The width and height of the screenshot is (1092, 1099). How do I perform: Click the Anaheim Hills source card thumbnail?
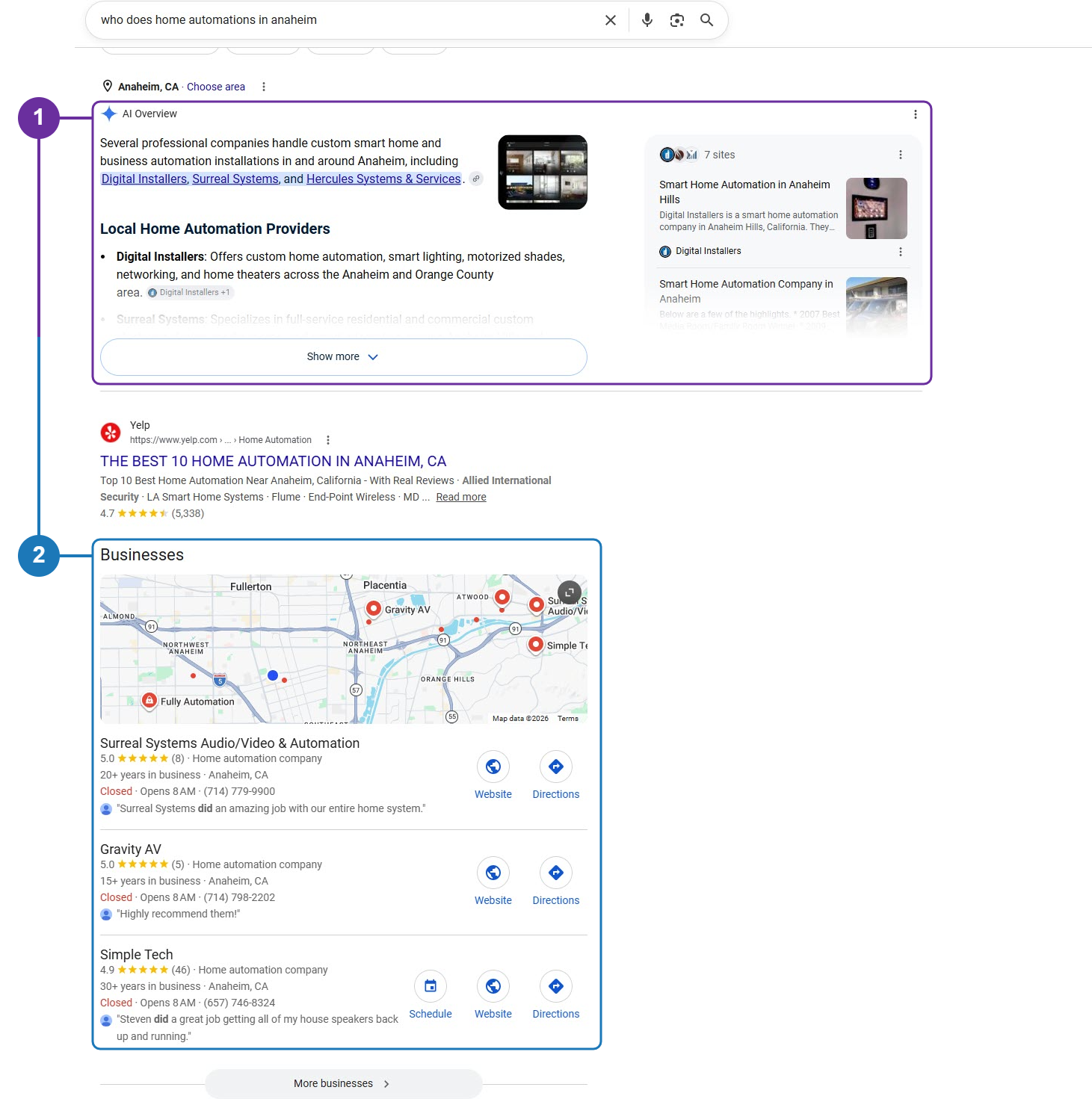pyautogui.click(x=877, y=208)
